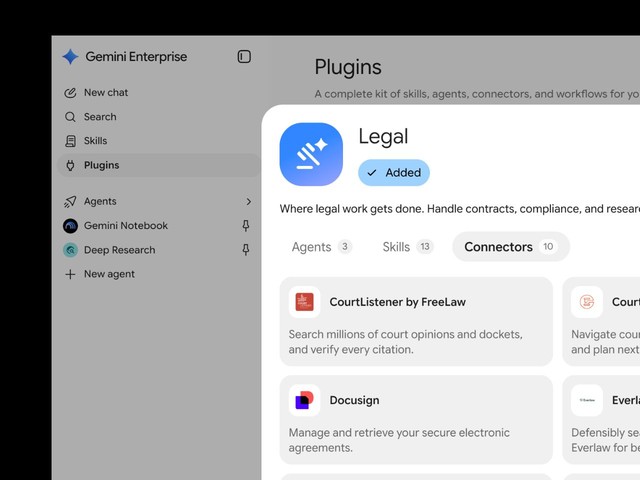The height and width of the screenshot is (480, 640).
Task: Click the Gemini Notebook round icon
Action: pyautogui.click(x=70, y=226)
